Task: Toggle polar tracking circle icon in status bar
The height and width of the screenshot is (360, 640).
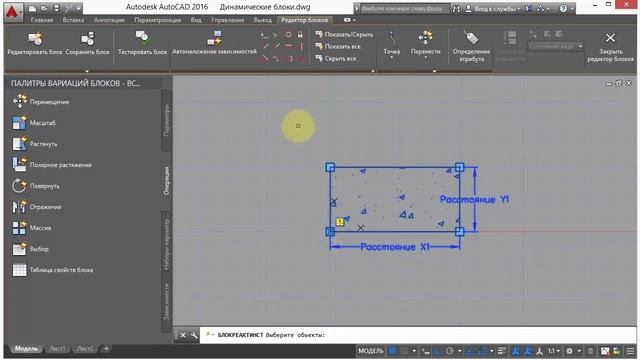Action: click(450, 351)
